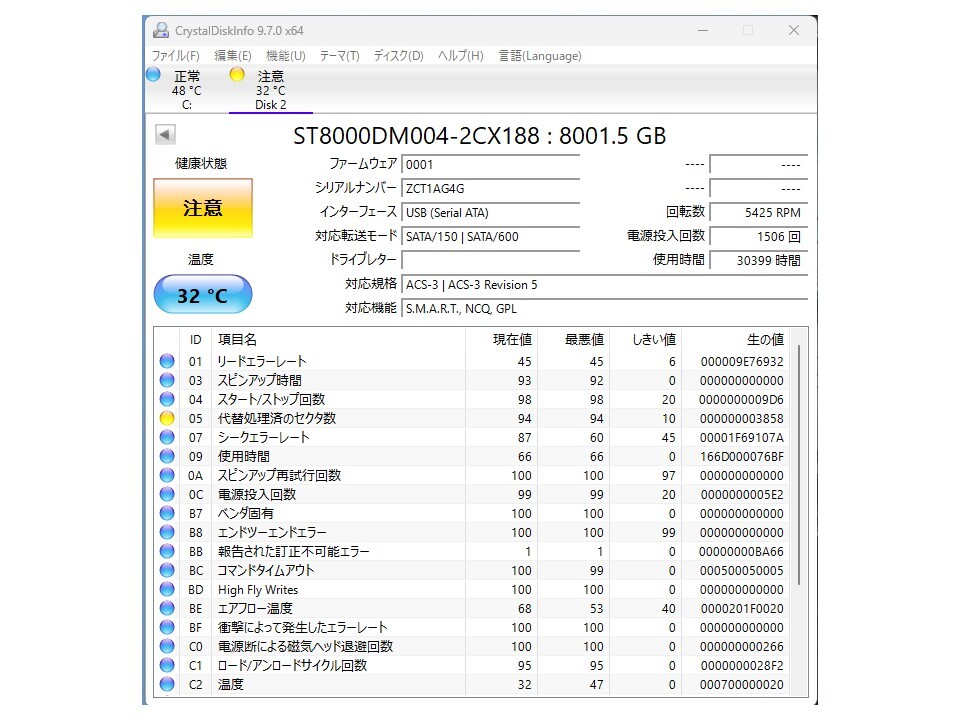The image size is (960, 720).
Task: Open the ディスク(D) menu
Action: (399, 56)
